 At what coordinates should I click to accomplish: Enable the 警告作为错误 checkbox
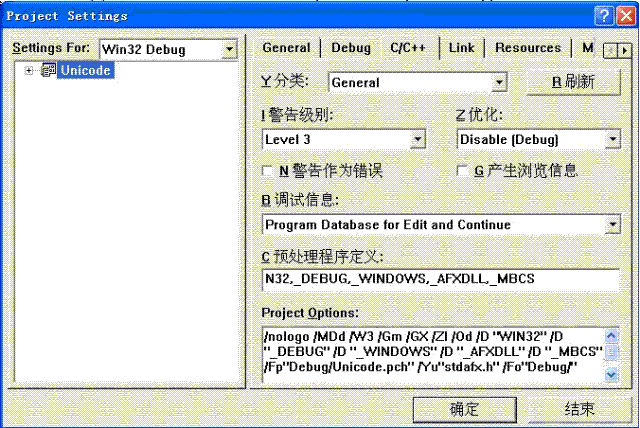[267, 171]
